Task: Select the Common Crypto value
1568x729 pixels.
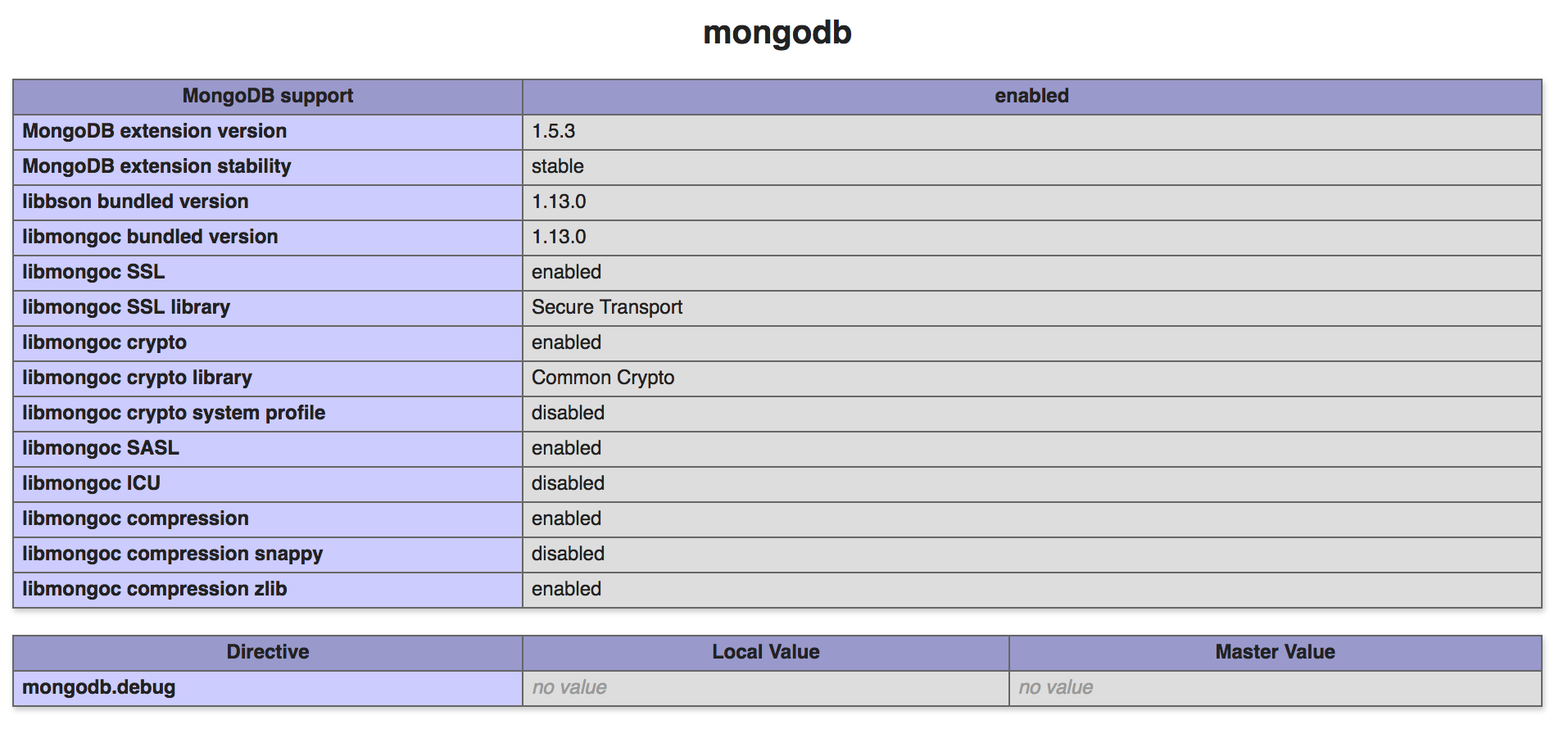Action: tap(602, 378)
